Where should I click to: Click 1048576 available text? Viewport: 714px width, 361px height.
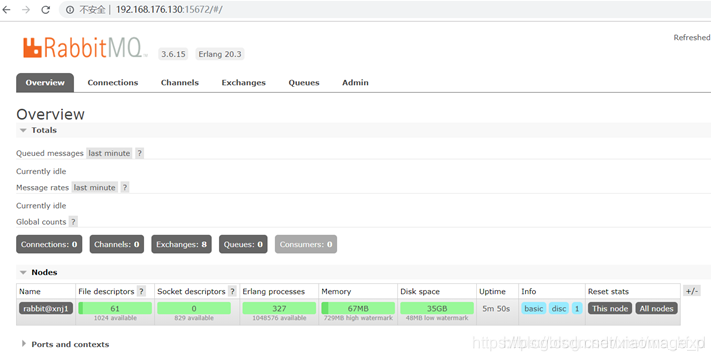point(279,318)
